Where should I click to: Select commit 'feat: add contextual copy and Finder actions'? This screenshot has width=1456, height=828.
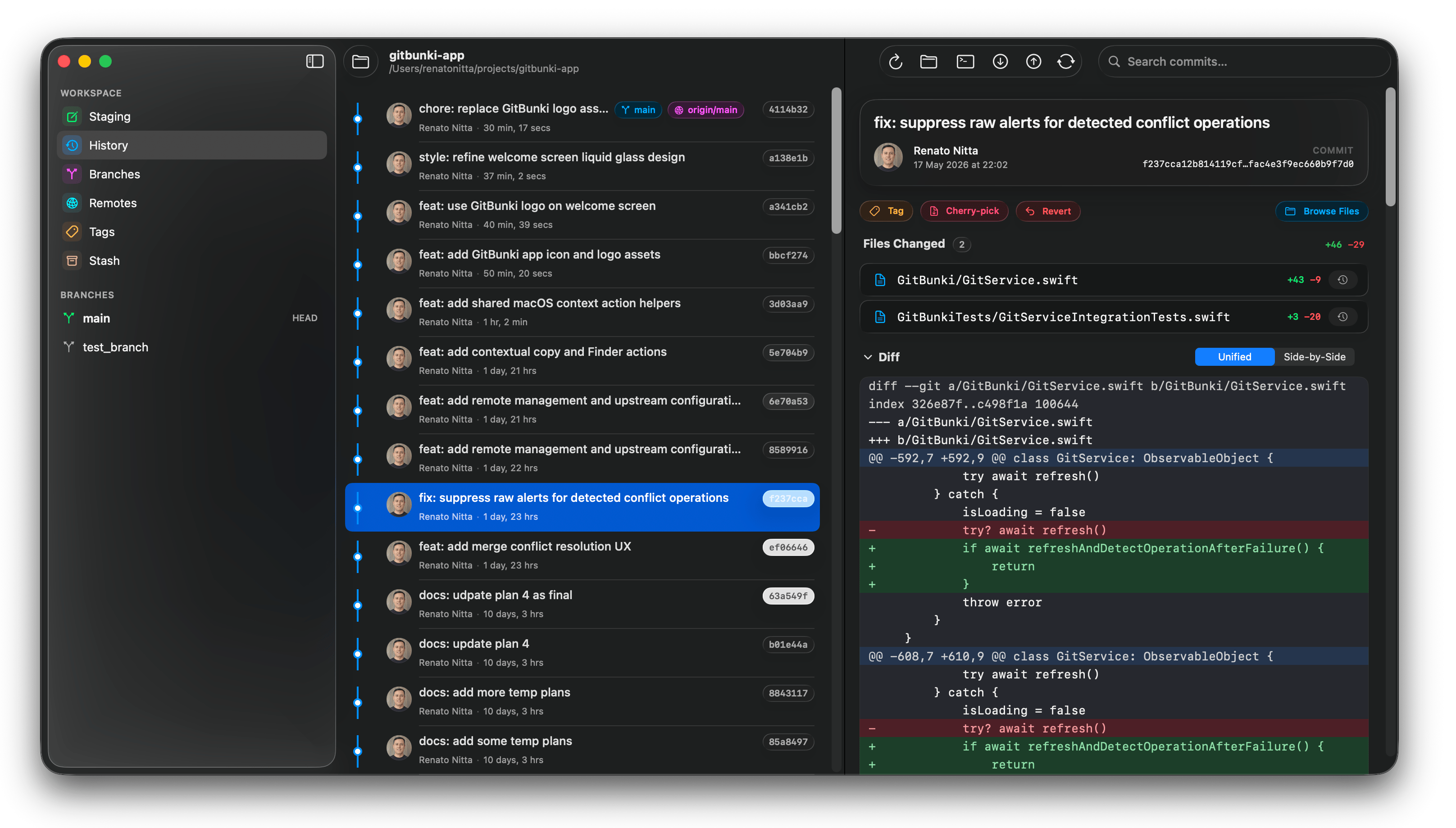pos(582,360)
